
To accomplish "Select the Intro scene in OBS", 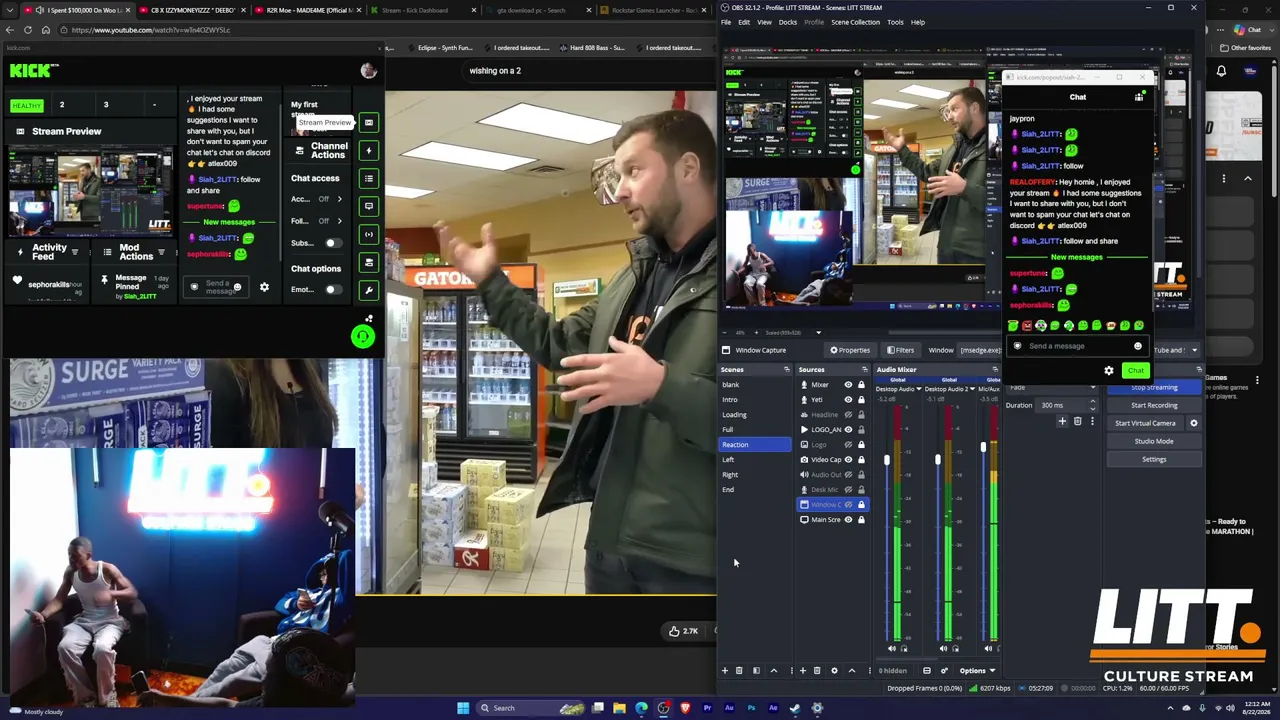I will [755, 400].
